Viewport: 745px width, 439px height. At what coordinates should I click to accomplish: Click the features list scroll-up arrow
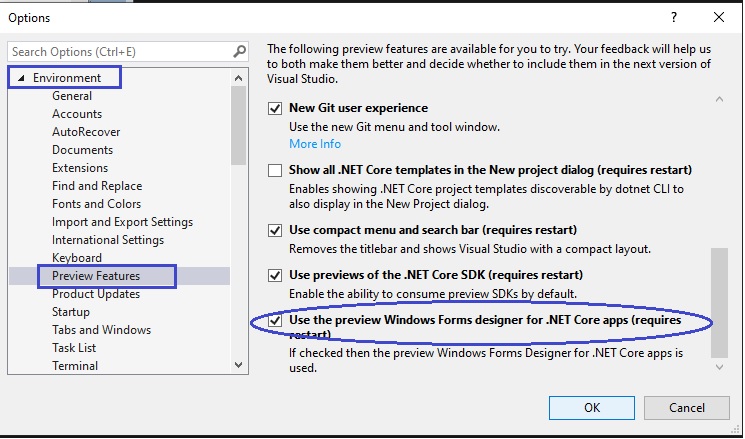719,99
